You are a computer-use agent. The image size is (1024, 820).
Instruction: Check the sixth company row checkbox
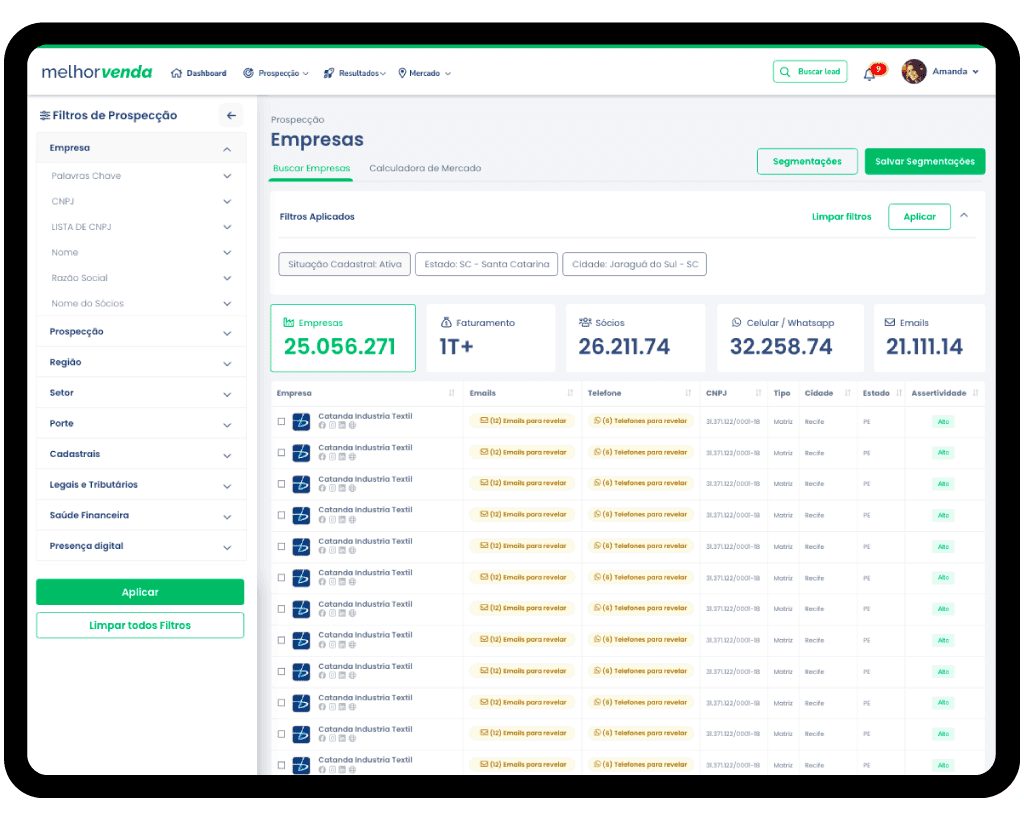point(281,578)
